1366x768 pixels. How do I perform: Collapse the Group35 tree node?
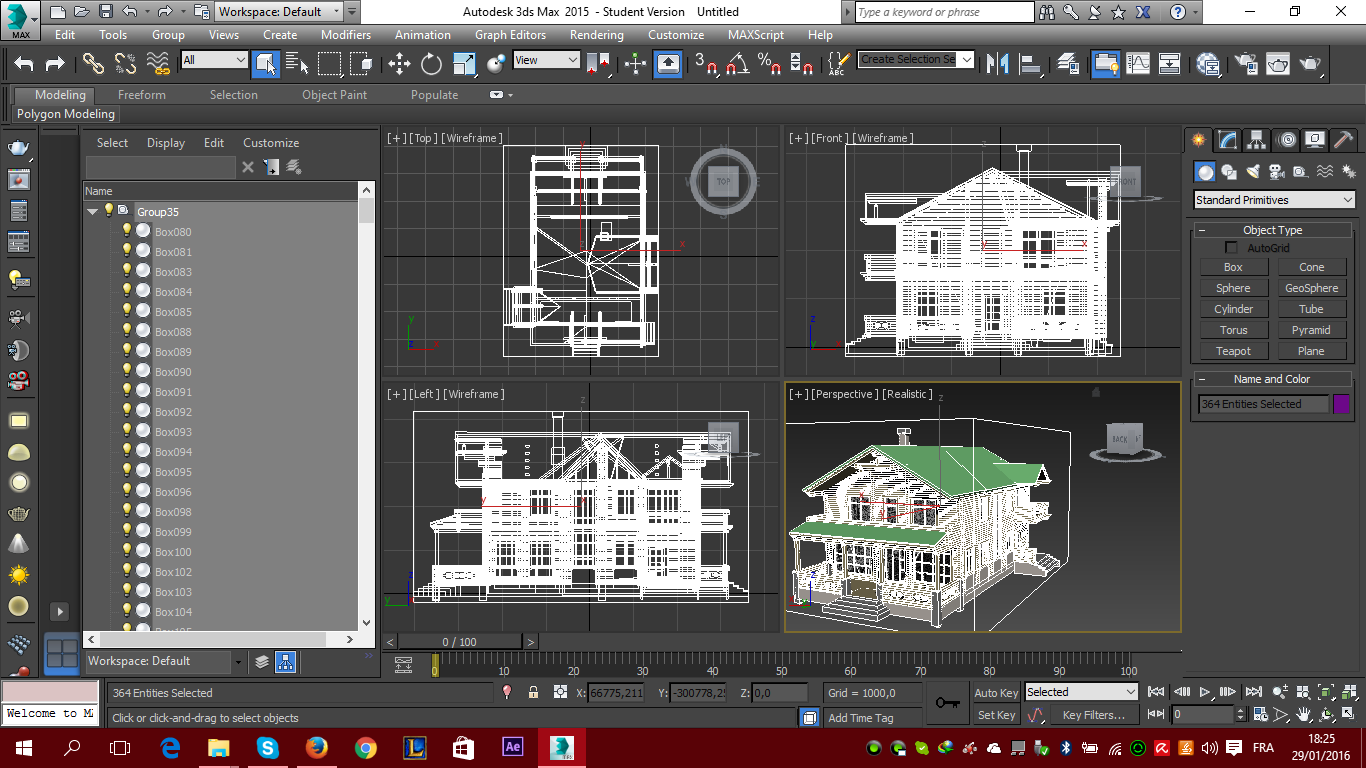pyautogui.click(x=93, y=211)
